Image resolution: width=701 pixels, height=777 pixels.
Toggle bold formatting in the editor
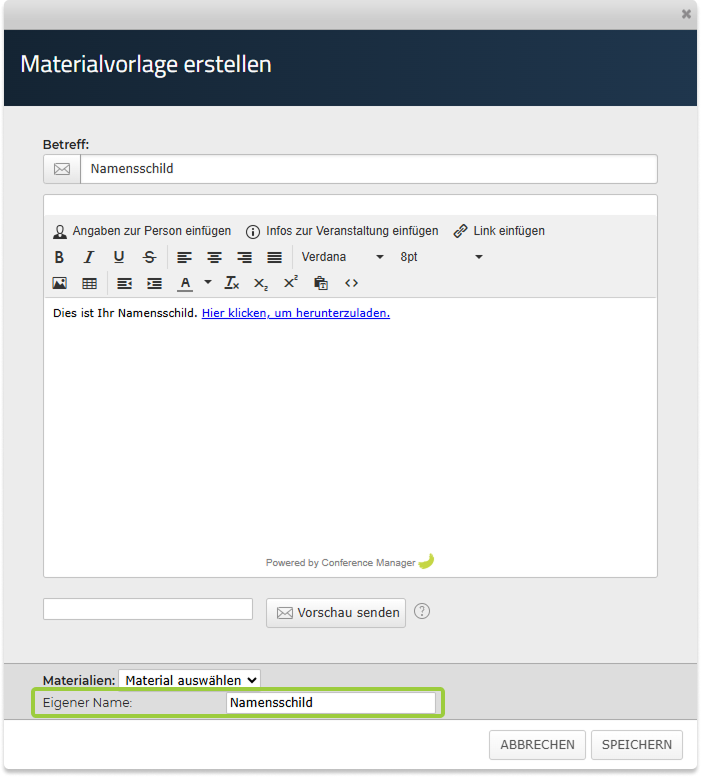coord(59,257)
